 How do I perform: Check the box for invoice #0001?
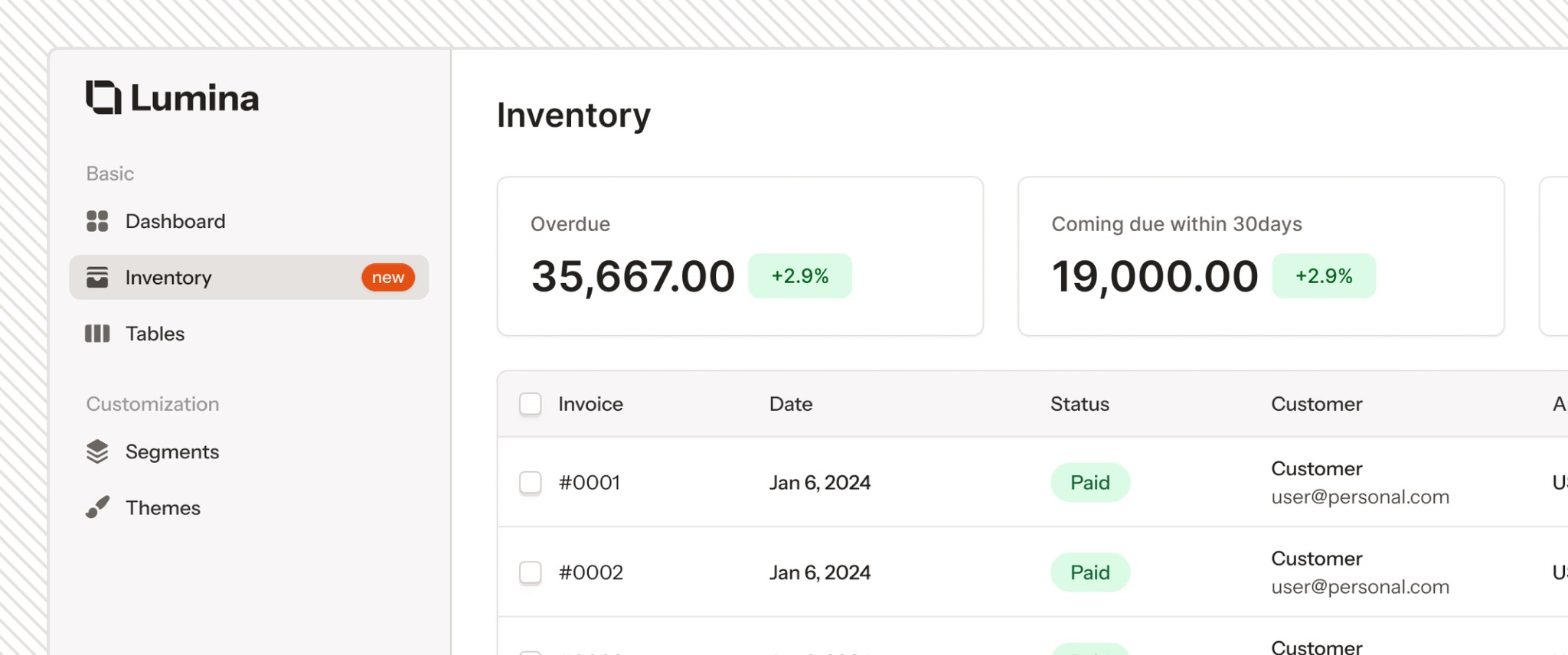pos(531,483)
